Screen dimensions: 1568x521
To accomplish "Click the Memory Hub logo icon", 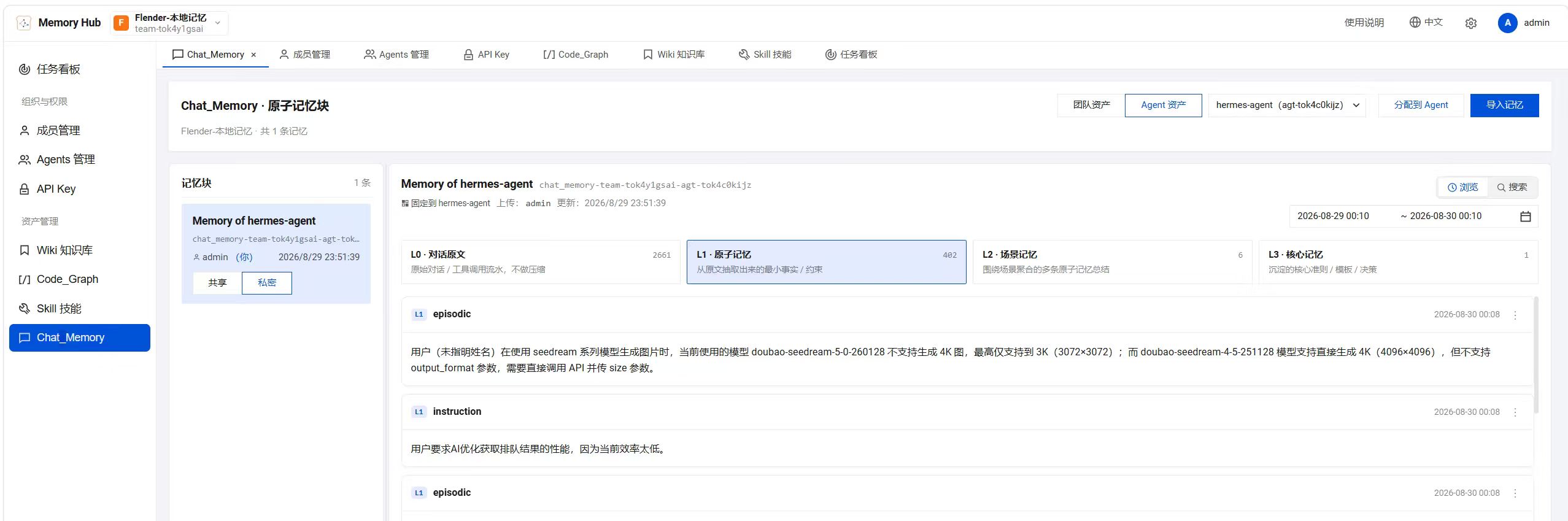I will [23, 23].
